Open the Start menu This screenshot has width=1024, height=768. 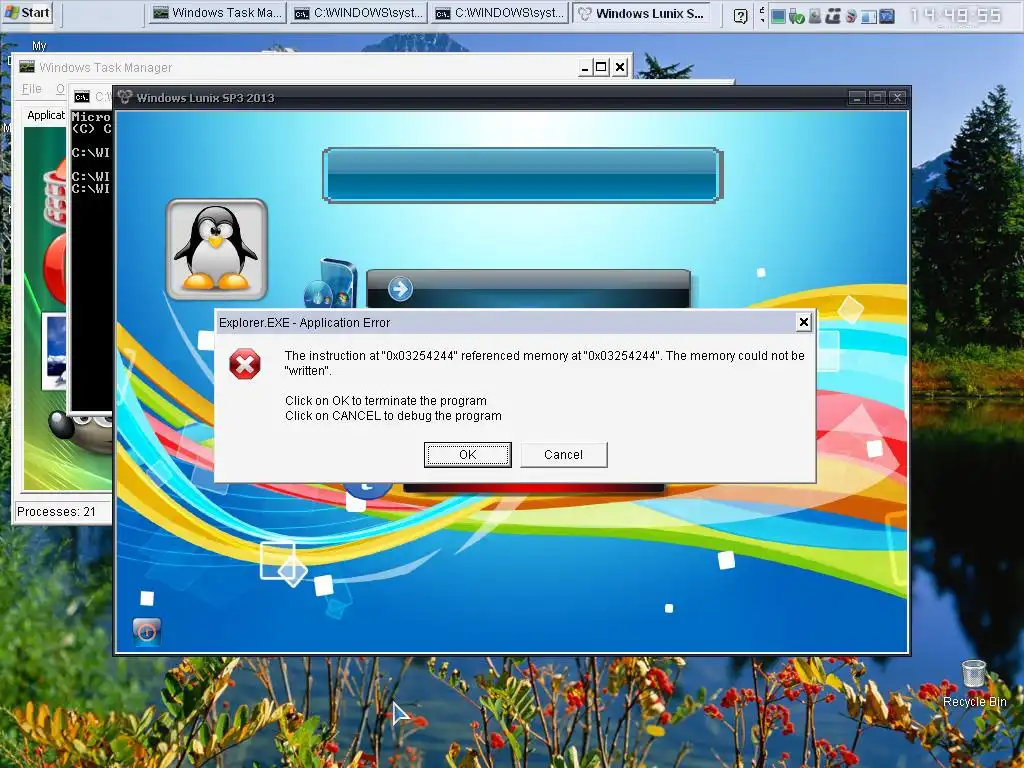click(27, 12)
